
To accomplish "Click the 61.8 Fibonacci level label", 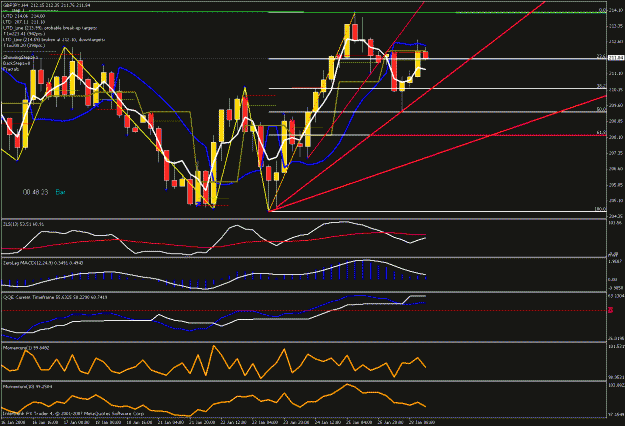I will coord(601,132).
